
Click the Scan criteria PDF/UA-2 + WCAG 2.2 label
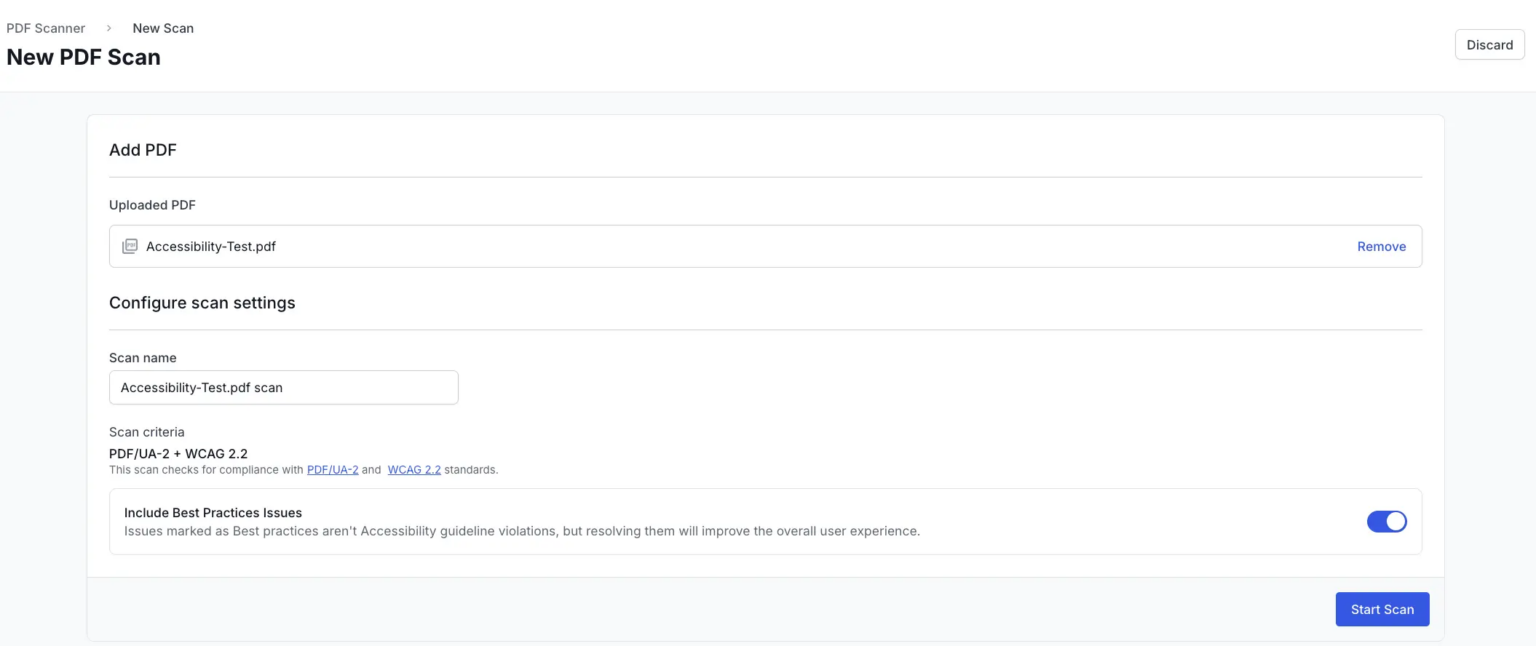tap(178, 453)
